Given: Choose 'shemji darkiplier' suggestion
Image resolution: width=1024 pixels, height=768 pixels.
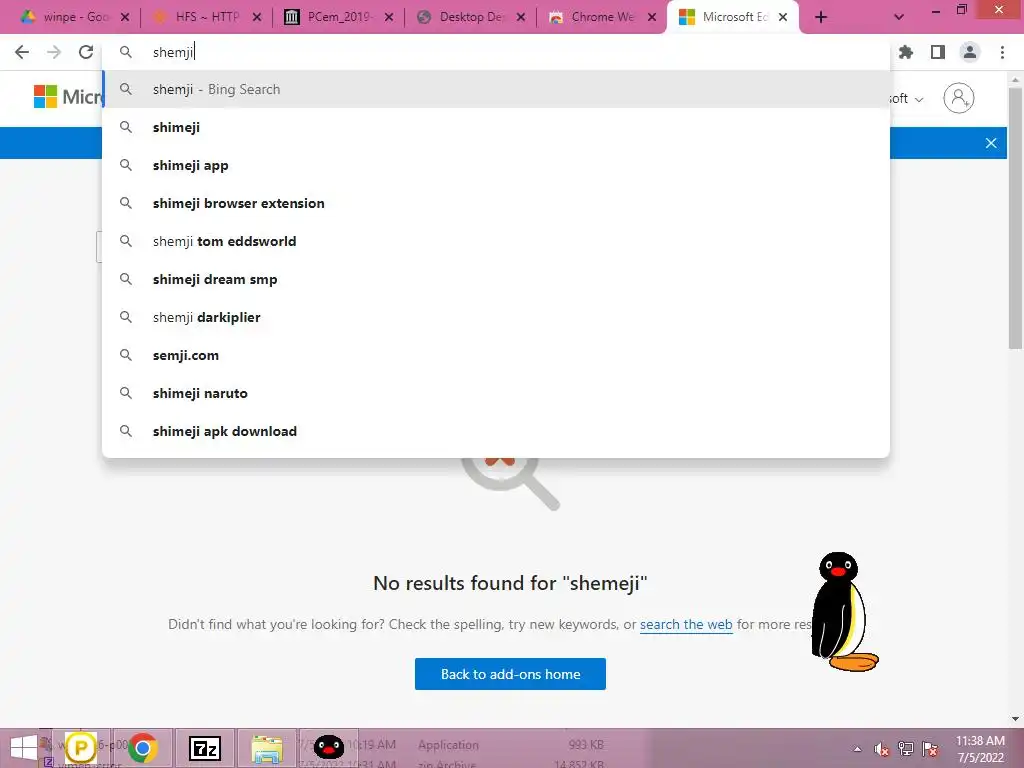Looking at the screenshot, I should point(496,317).
